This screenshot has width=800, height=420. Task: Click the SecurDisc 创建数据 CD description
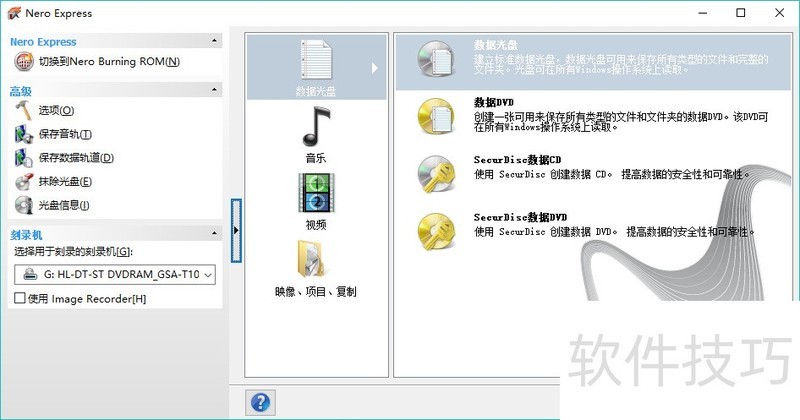click(x=612, y=175)
